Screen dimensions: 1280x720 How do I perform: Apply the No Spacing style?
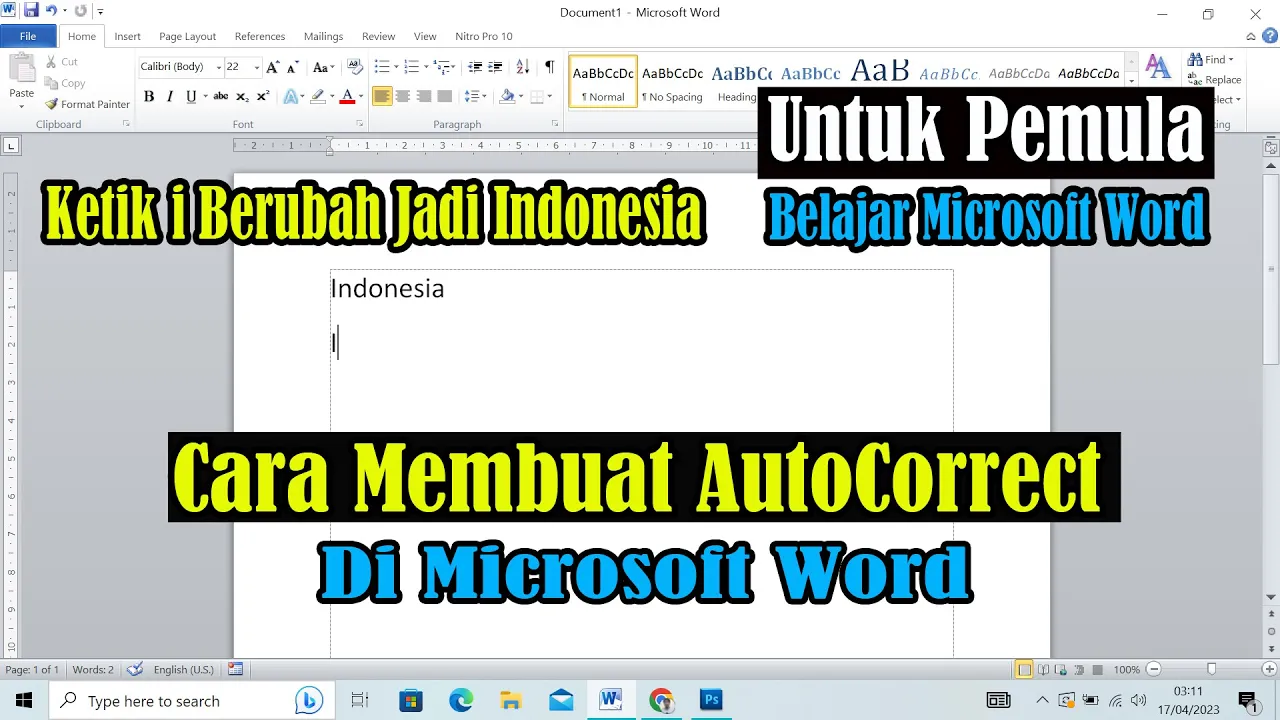(x=672, y=82)
